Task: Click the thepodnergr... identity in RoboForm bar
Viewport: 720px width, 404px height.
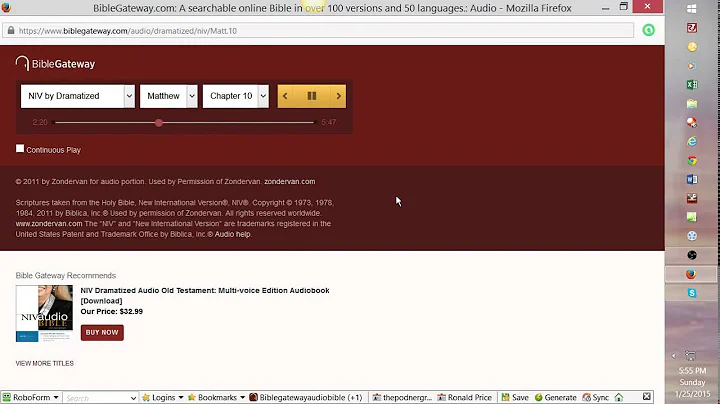Action: [x=402, y=397]
